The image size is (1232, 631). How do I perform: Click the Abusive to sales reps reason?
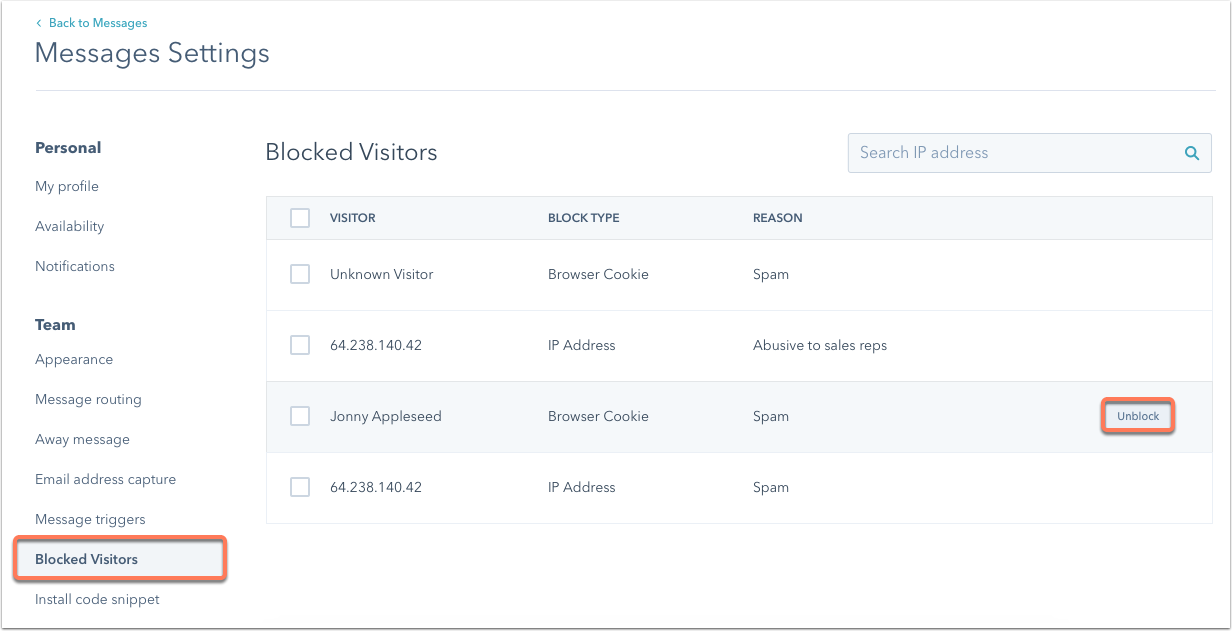[820, 345]
